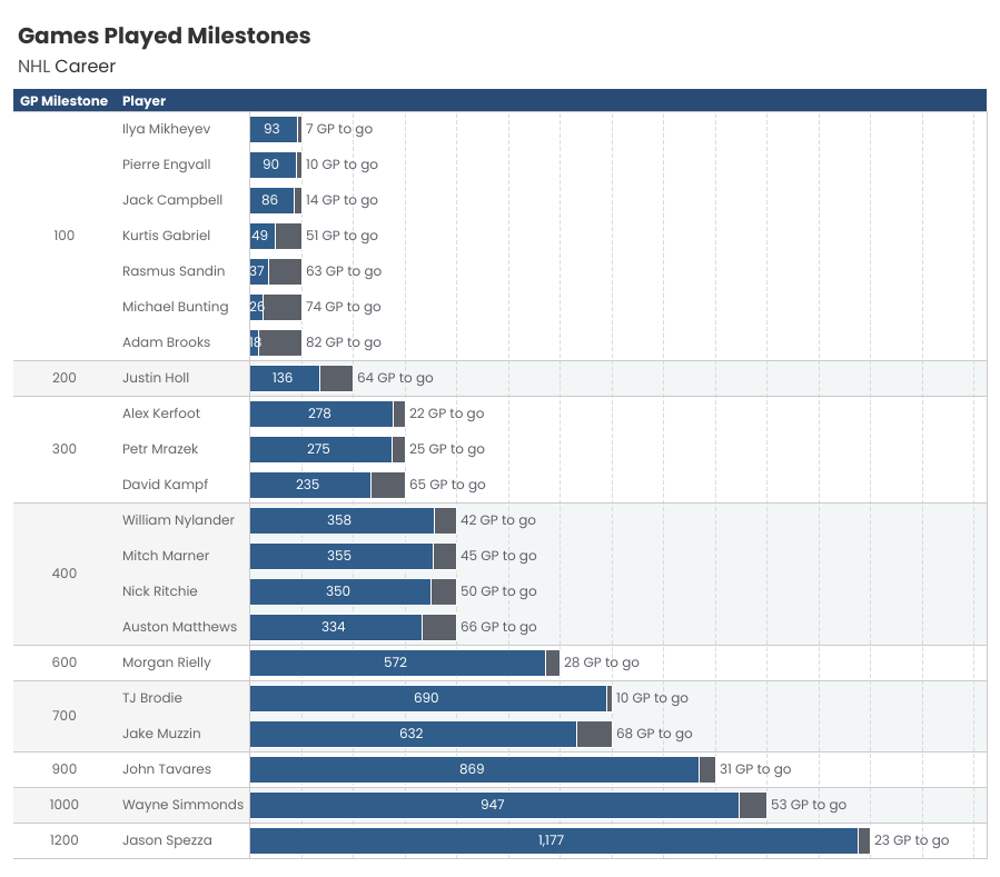Click the 355 games played bar
The width and height of the screenshot is (1000, 877).
coord(341,556)
